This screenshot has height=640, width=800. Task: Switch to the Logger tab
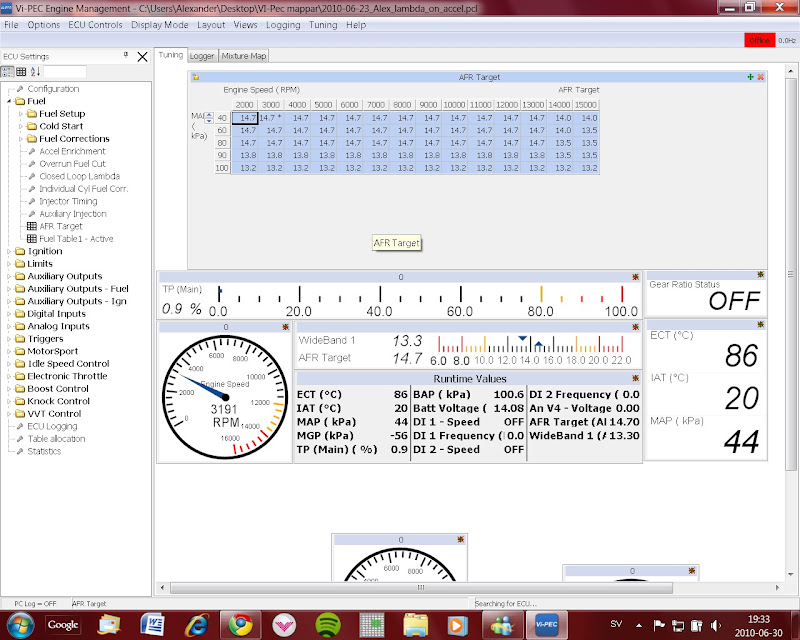pos(202,56)
